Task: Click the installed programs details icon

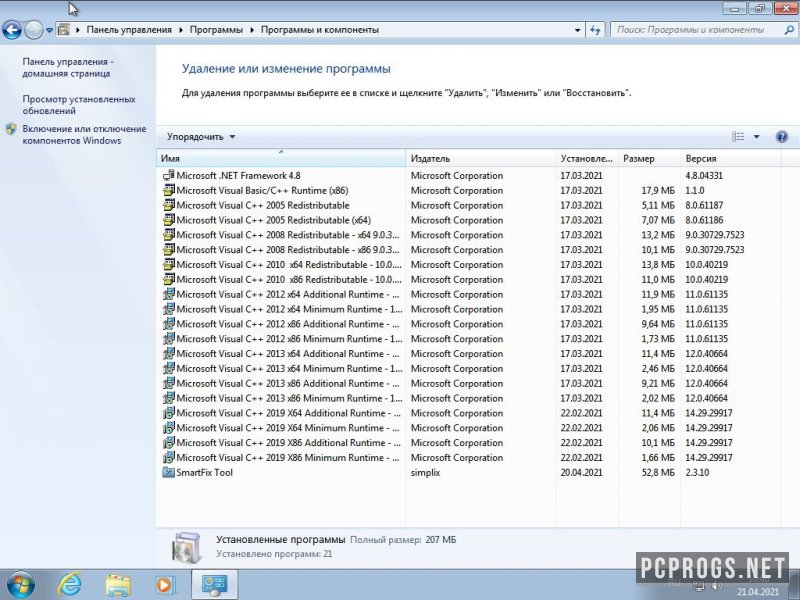Action: (187, 547)
